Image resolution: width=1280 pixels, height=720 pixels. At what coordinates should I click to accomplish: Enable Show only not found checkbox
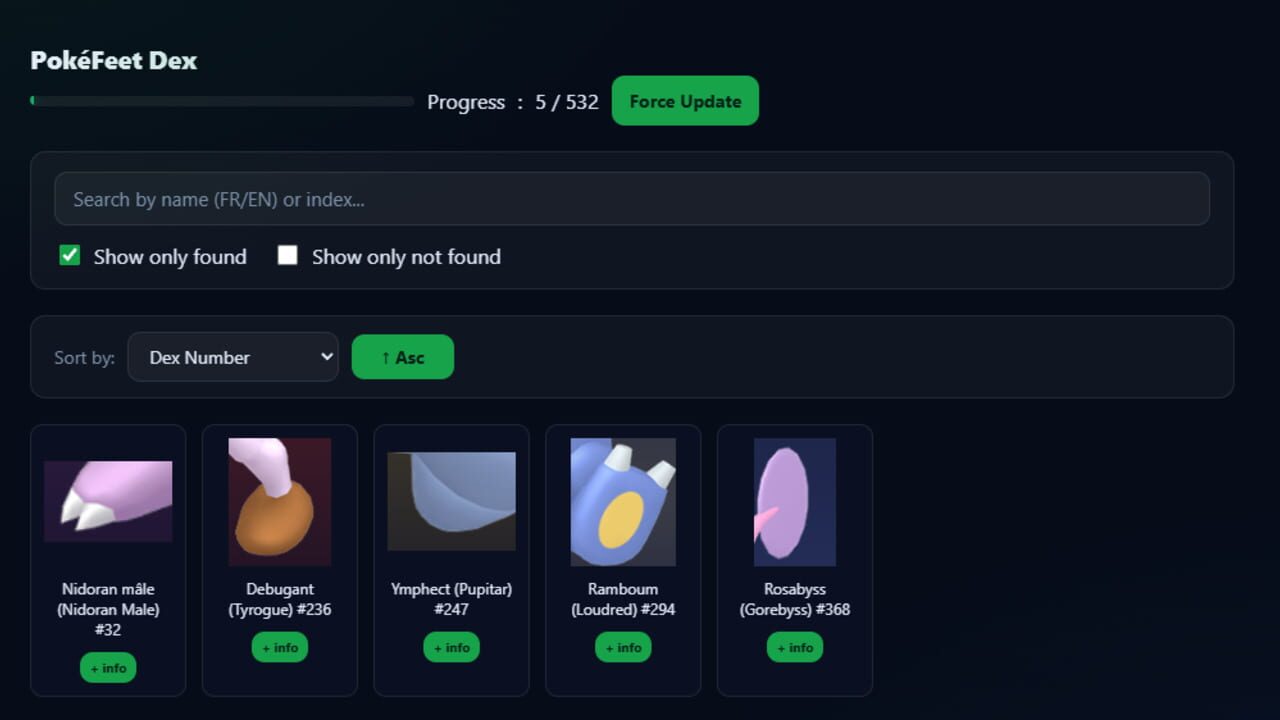coord(287,255)
